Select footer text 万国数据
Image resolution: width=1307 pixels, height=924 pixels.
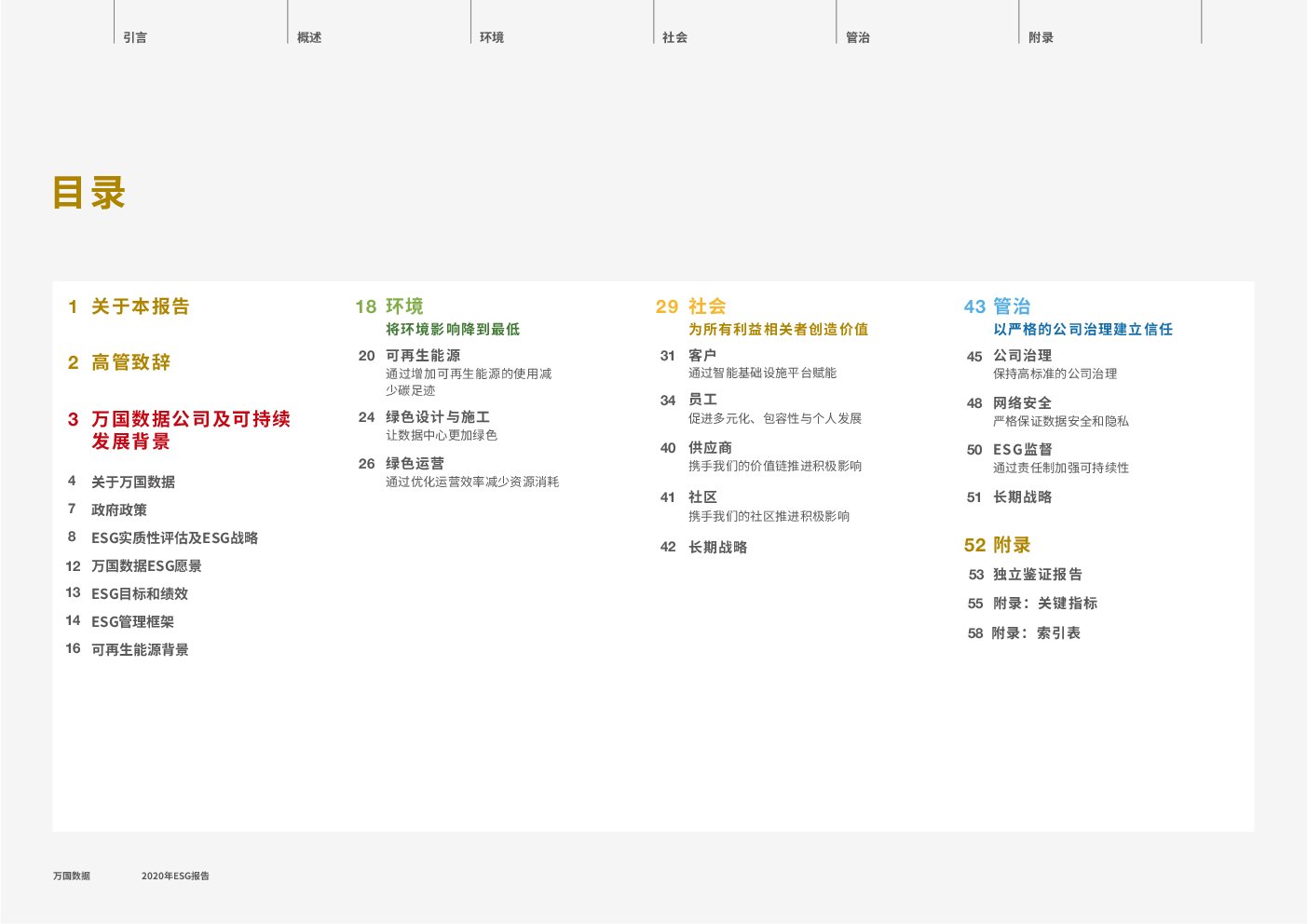coord(72,876)
